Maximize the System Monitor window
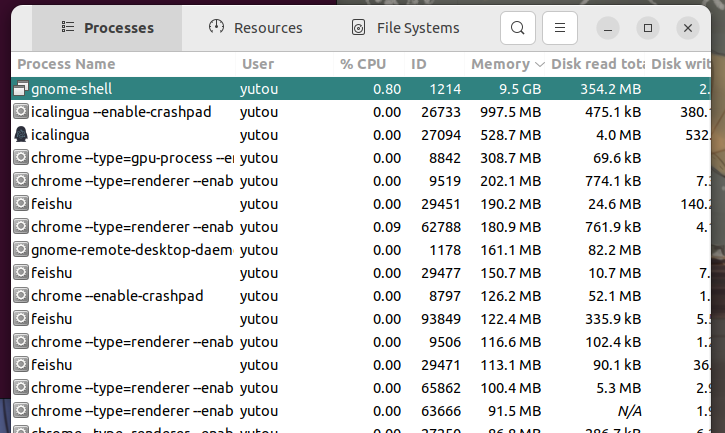This screenshot has height=433, width=725. click(648, 28)
